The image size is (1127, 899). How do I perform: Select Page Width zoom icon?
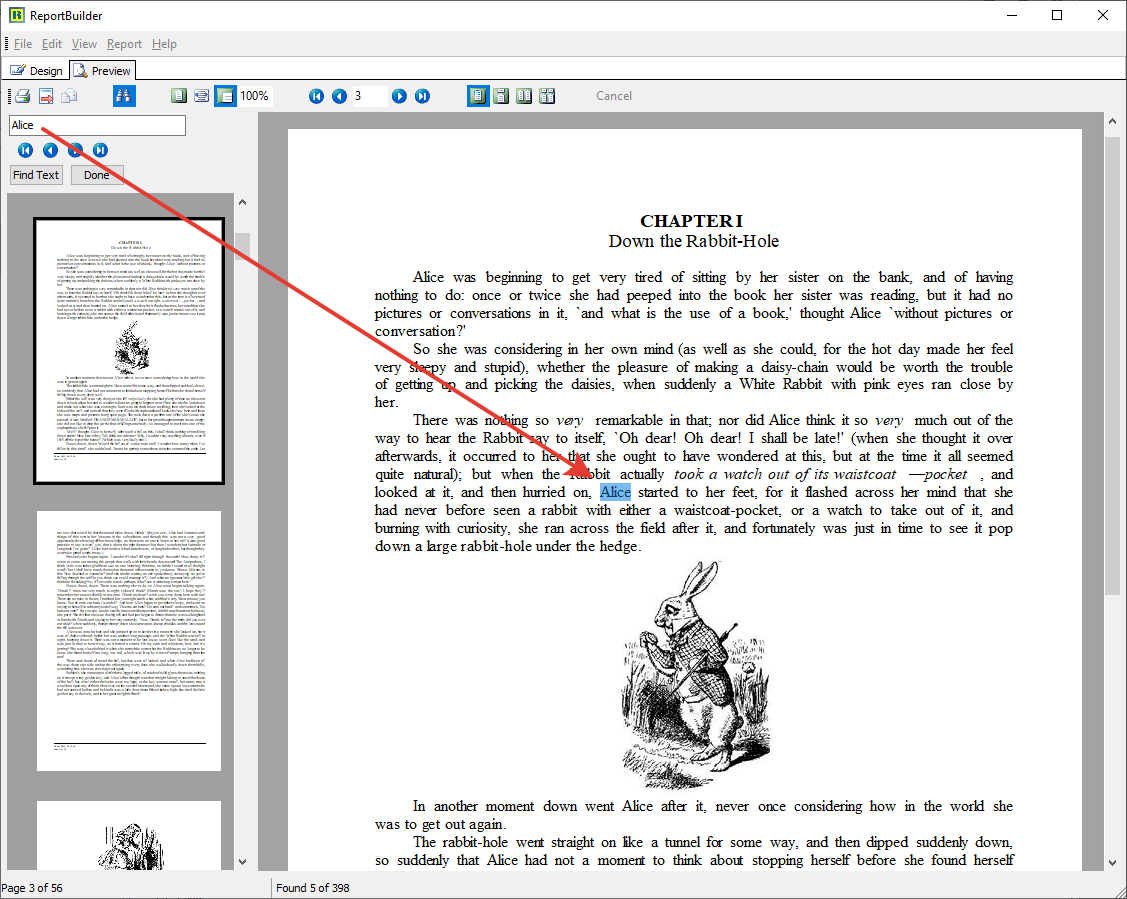[202, 96]
